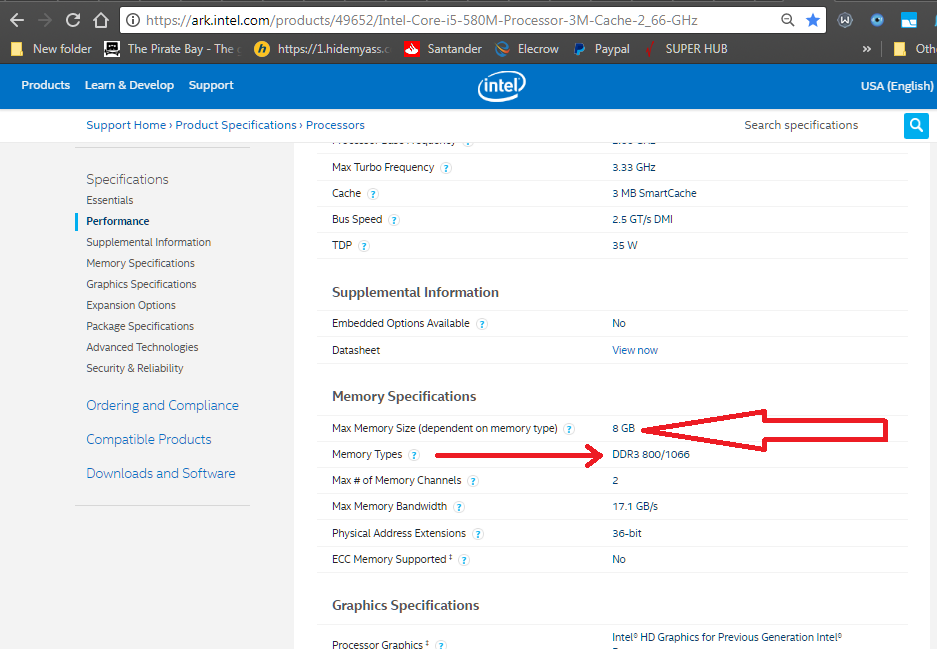Go to Support Home breadcrumb
Viewport: 937px width, 649px height.
pyautogui.click(x=126, y=125)
